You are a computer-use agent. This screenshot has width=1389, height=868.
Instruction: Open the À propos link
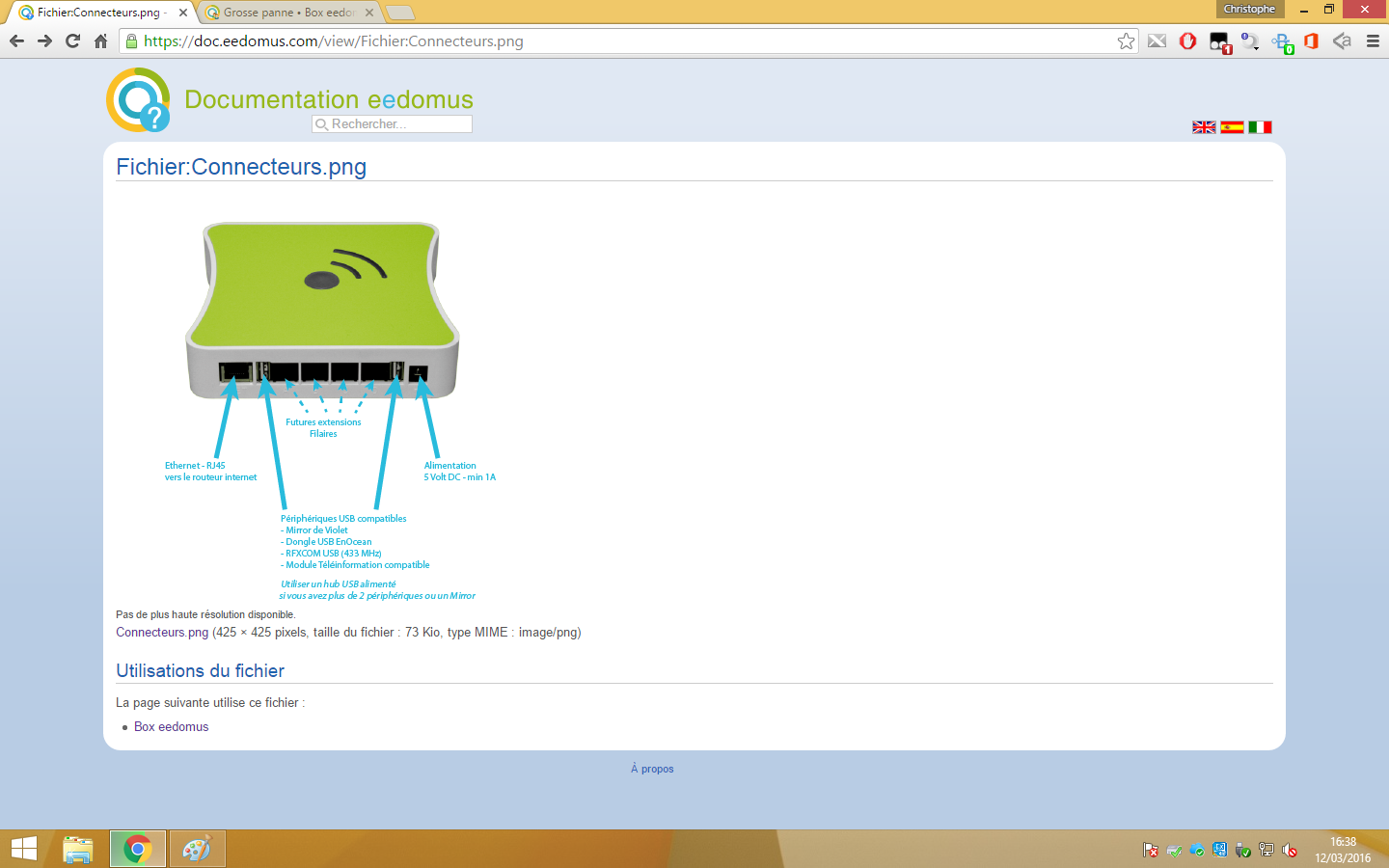[652, 769]
